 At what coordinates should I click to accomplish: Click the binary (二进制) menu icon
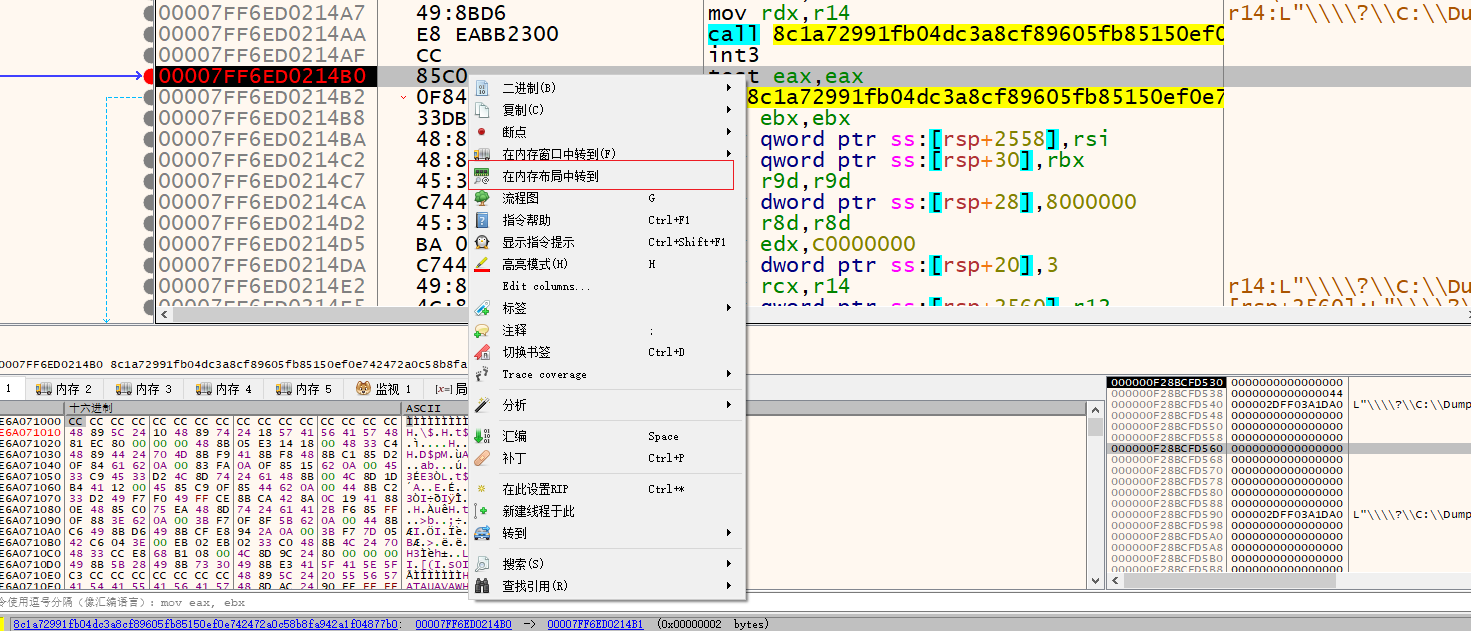pyautogui.click(x=482, y=88)
